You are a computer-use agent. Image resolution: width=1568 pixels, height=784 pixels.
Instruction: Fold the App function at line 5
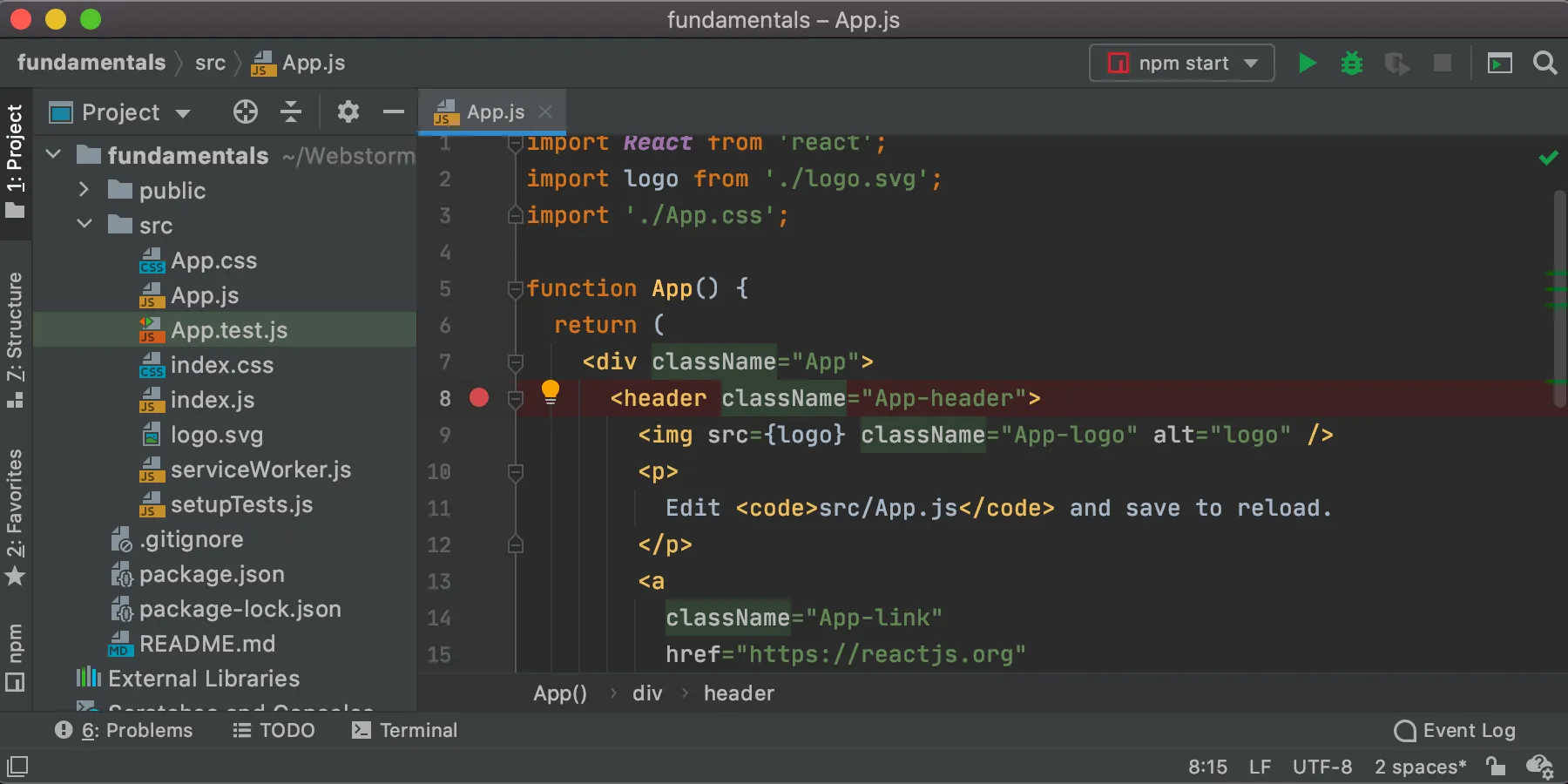(515, 288)
